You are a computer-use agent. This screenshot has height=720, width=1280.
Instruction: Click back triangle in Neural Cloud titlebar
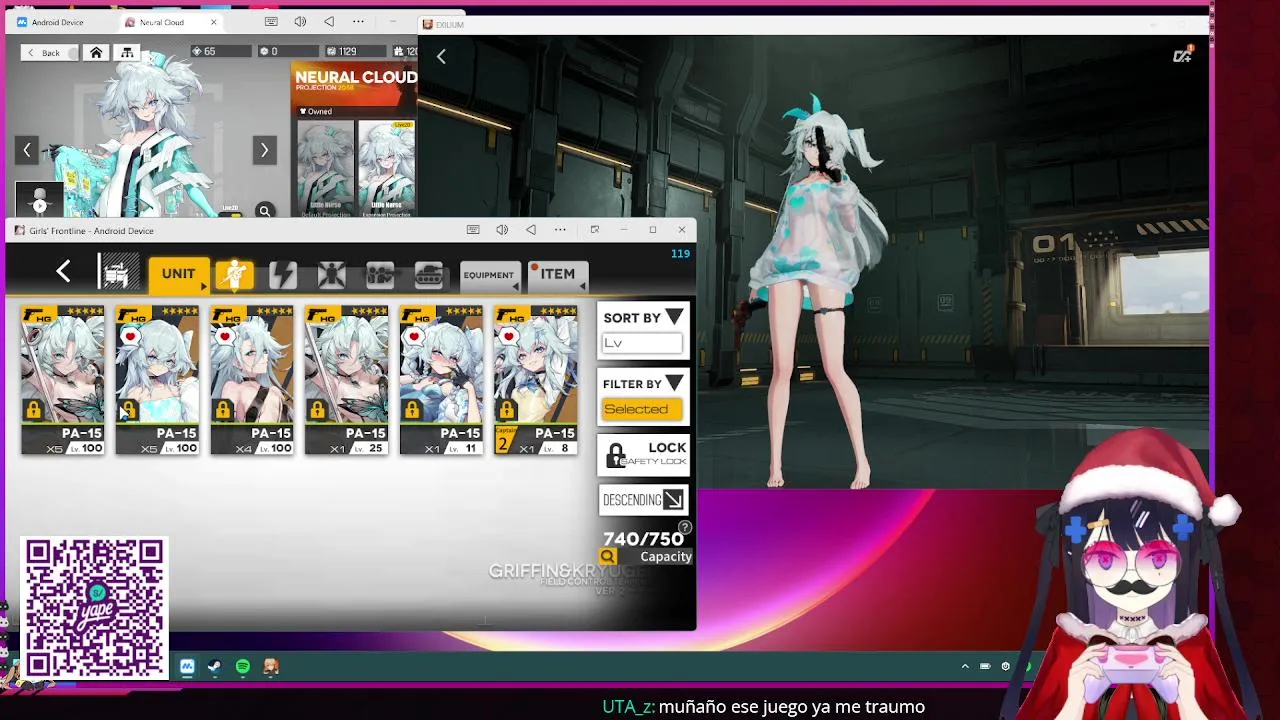pos(329,21)
